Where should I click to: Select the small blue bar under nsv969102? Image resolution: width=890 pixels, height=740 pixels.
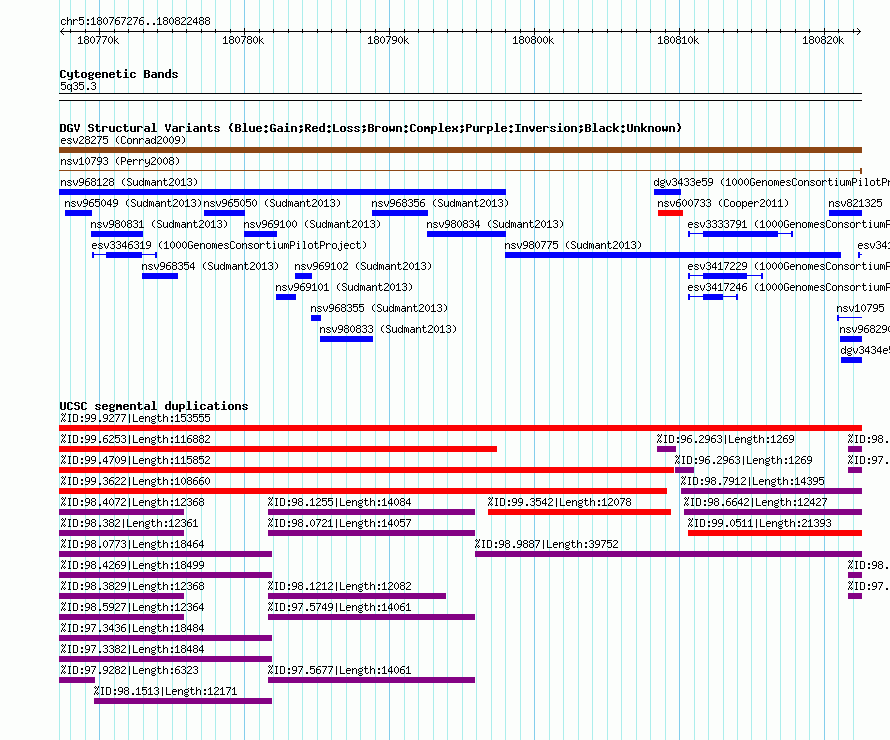coord(304,276)
